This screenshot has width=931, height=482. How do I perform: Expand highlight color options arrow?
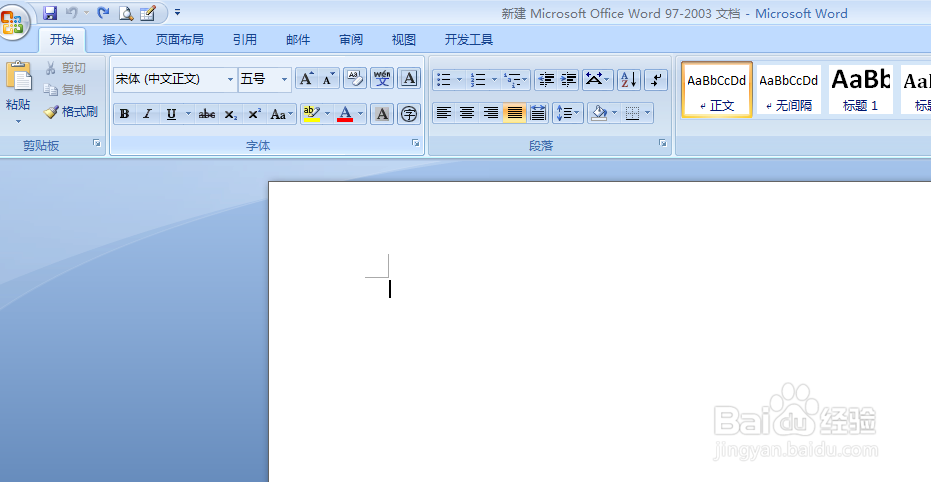pyautogui.click(x=327, y=114)
